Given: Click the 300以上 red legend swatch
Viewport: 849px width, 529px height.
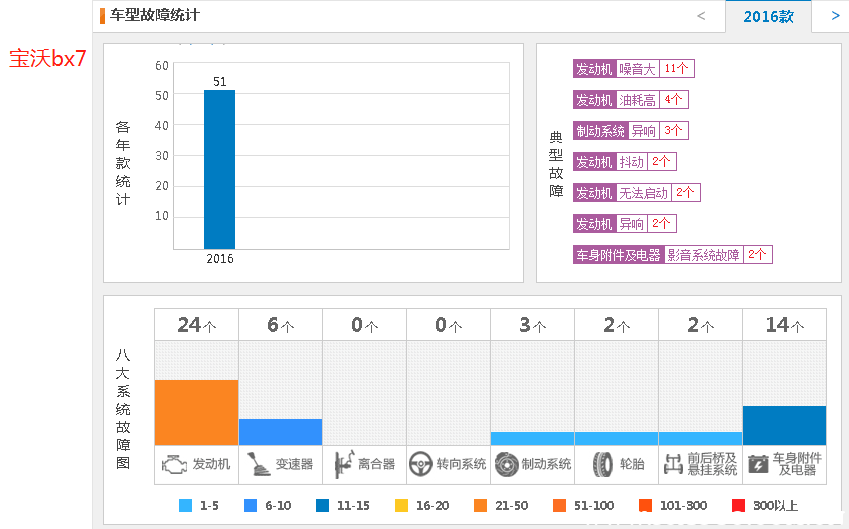Looking at the screenshot, I should click(738, 506).
